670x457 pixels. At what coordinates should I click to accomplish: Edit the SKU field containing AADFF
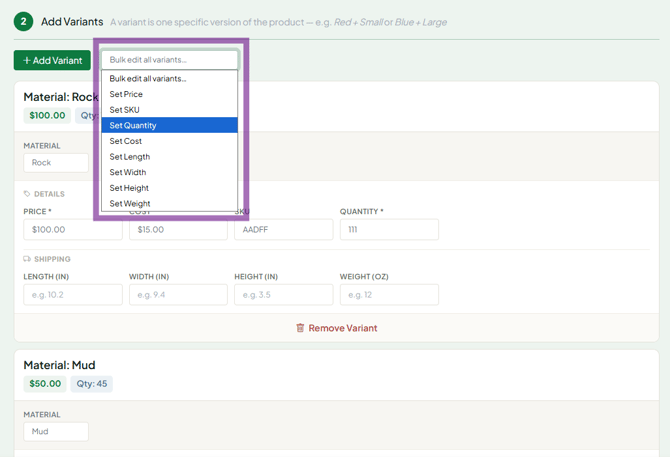click(284, 229)
